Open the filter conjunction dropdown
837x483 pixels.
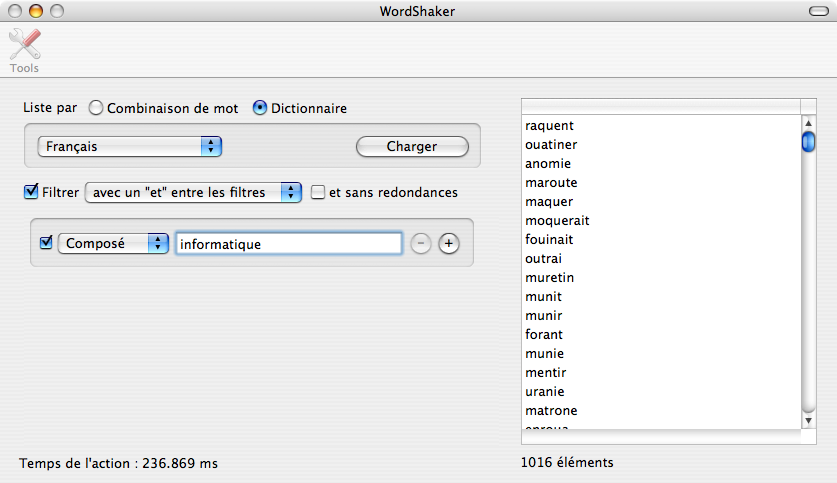coord(193,192)
